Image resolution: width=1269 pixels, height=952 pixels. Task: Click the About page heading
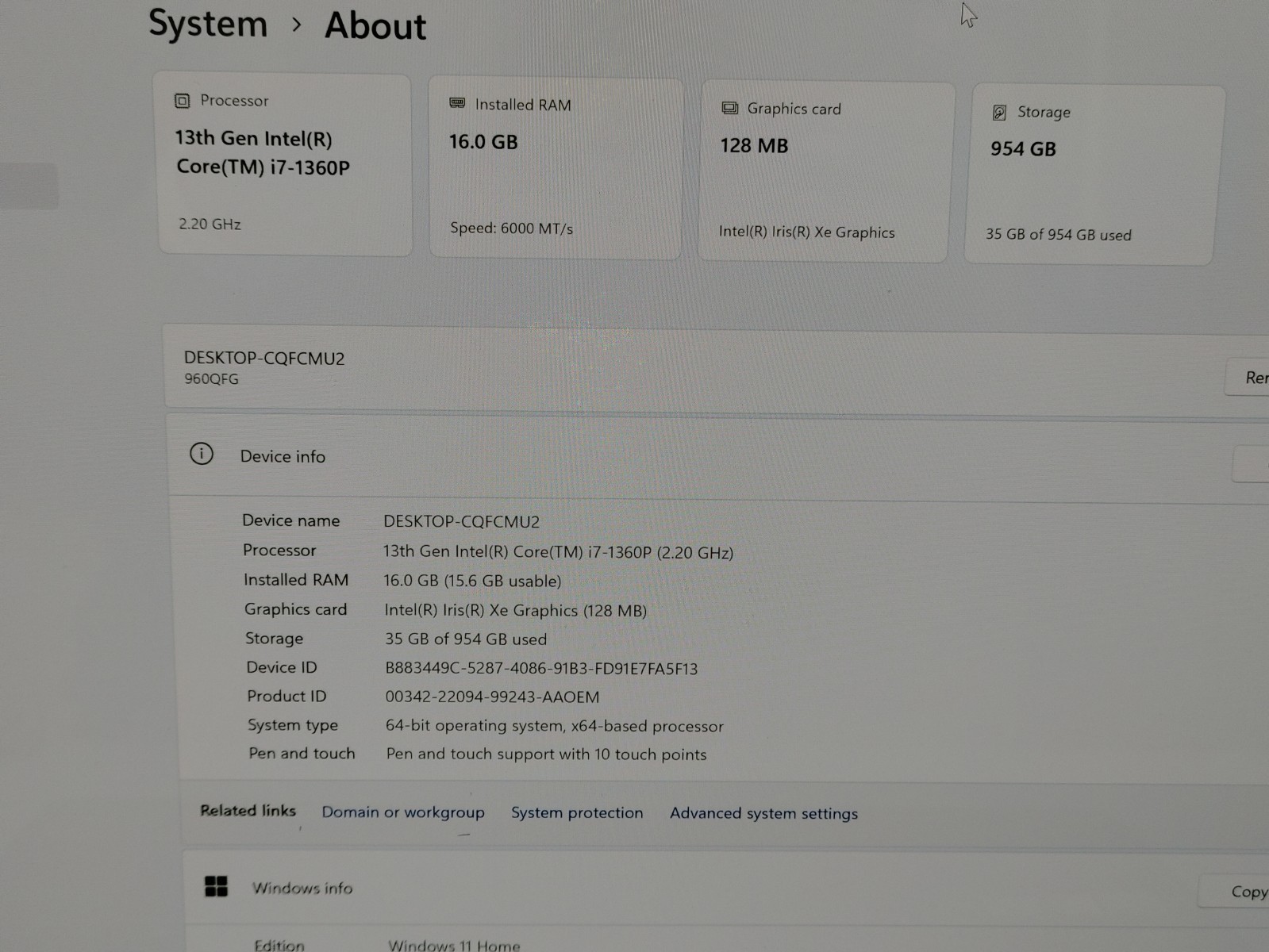375,25
